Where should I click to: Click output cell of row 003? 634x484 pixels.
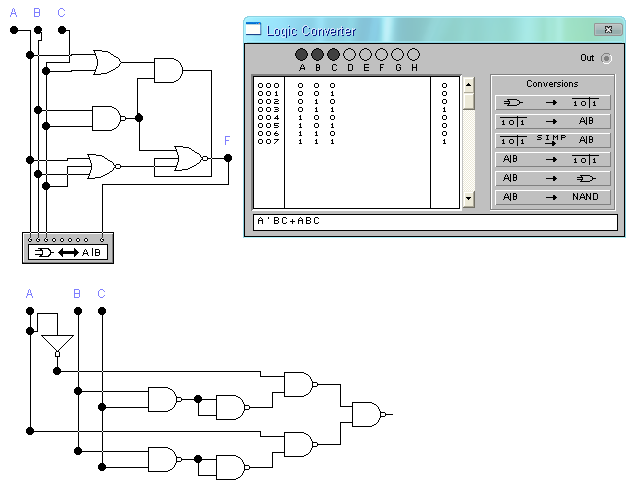click(444, 110)
